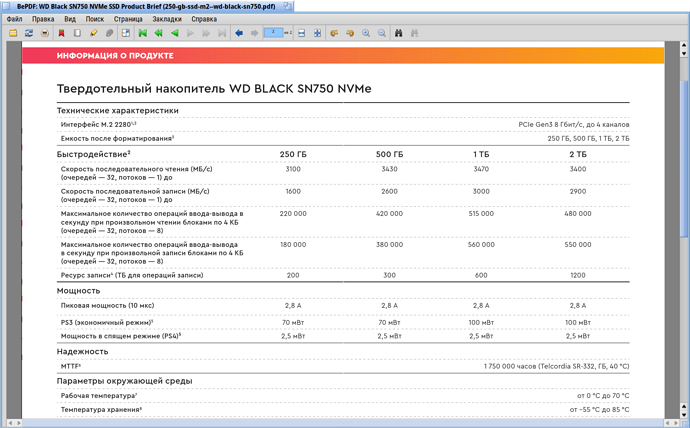Click the IOPS value '550 000'
Viewport: 690px width, 428px height.
coord(578,245)
